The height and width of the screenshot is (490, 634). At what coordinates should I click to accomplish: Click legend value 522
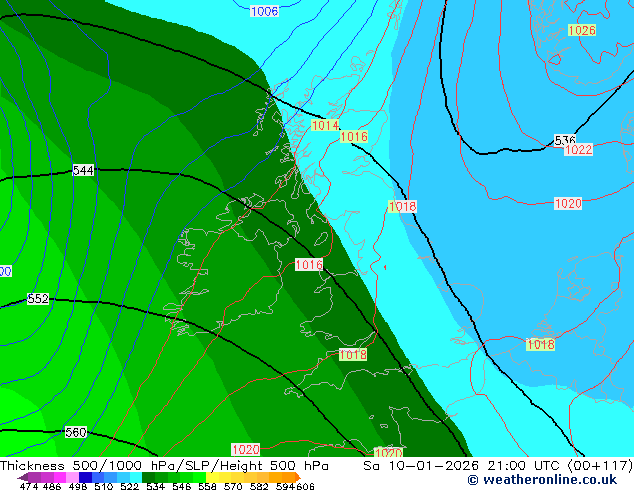pos(129,486)
